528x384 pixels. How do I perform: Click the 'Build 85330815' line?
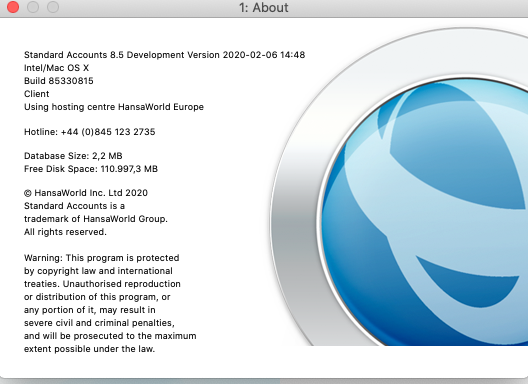click(x=59, y=81)
